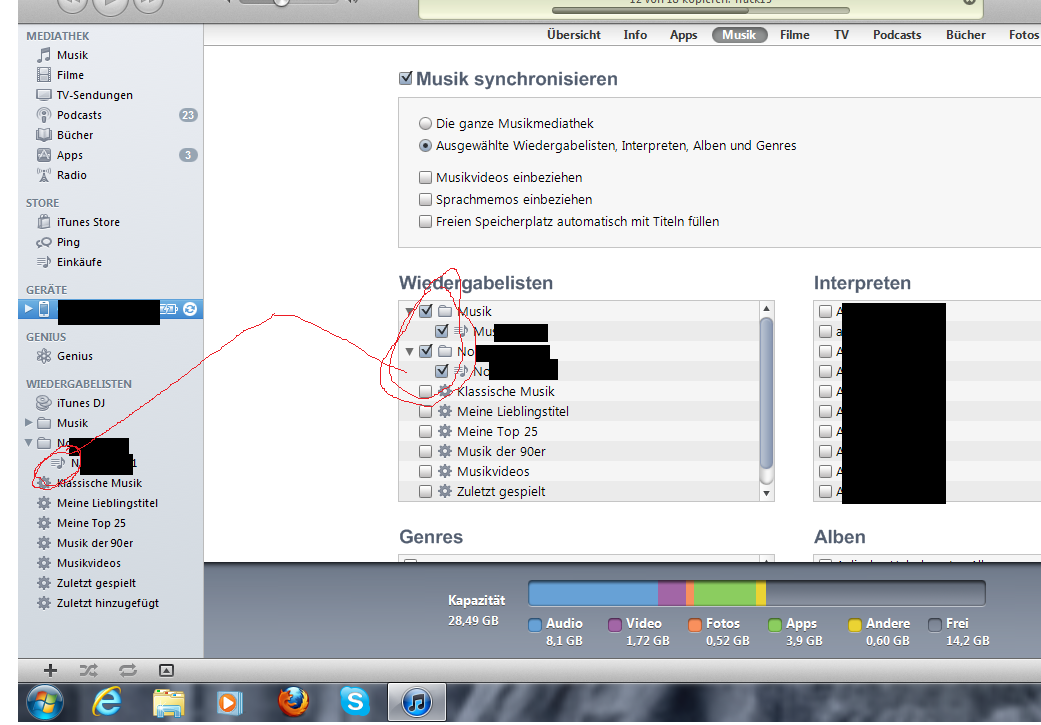
Task: Click the add playlist plus icon
Action: (x=51, y=670)
